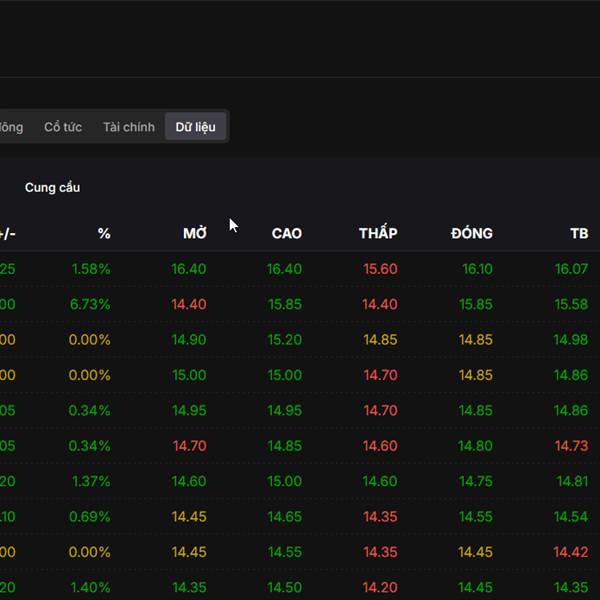Select the red 15.60 THẤP value
Screen dimensions: 600x600
tap(380, 269)
